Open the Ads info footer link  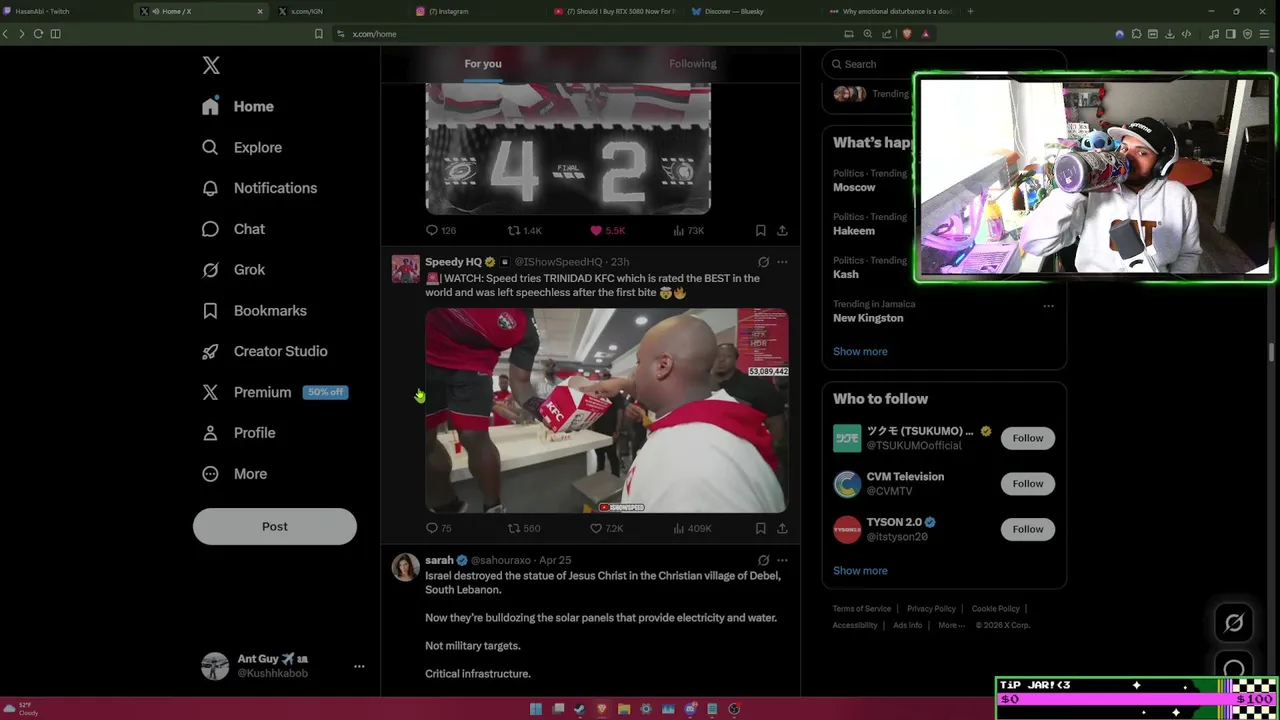coord(908,626)
